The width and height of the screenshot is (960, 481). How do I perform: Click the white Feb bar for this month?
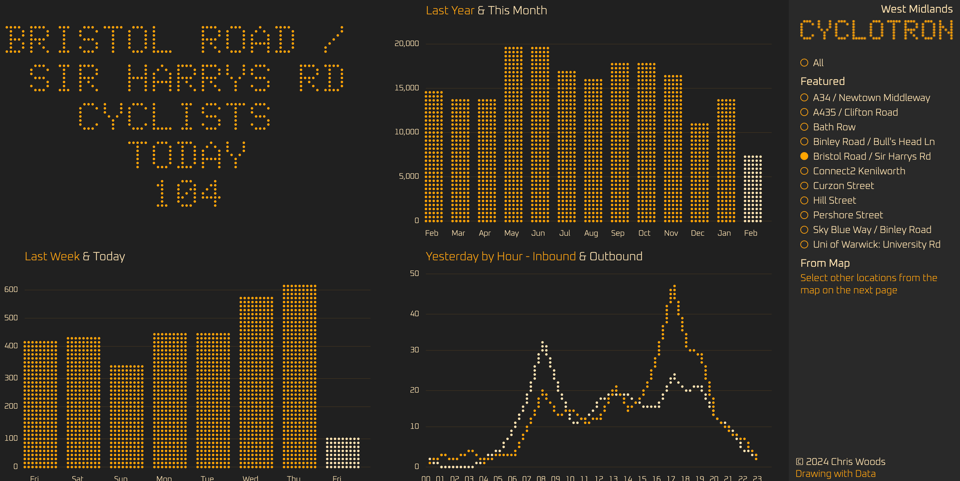coord(753,188)
